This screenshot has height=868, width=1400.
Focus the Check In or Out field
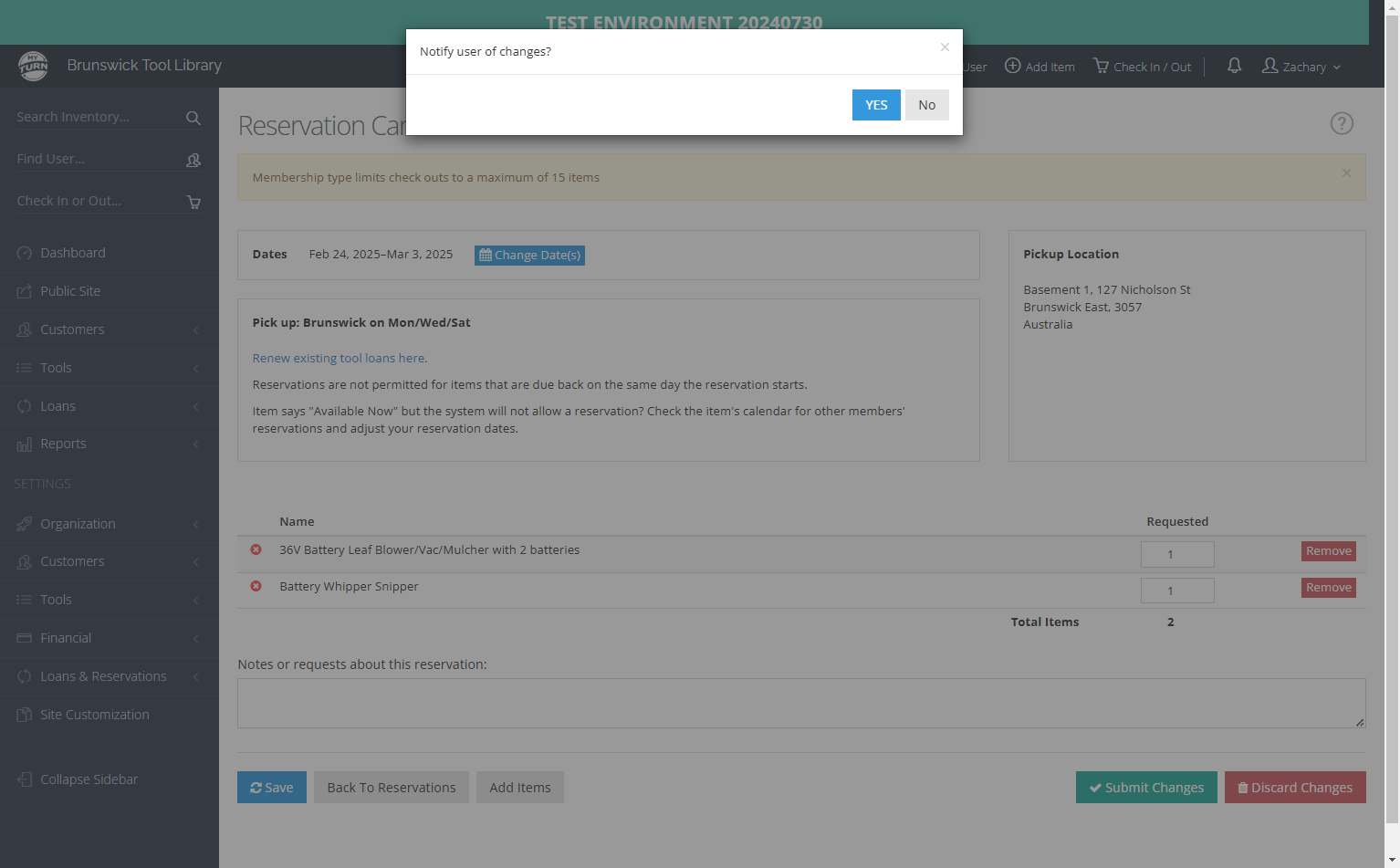[99, 201]
